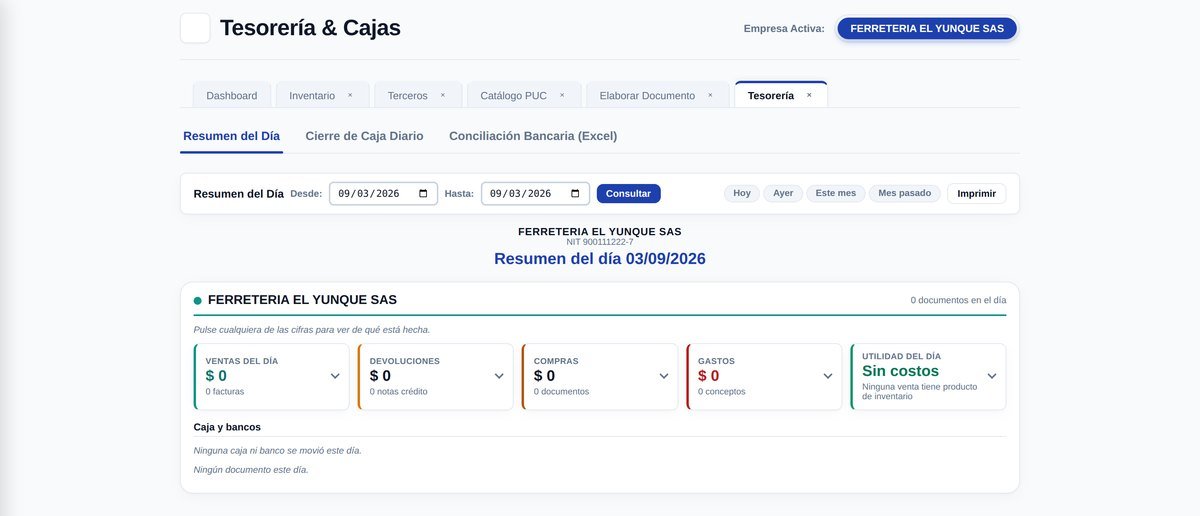Image resolution: width=1200 pixels, height=516 pixels.
Task: Click the Consultar button
Action: pos(628,194)
